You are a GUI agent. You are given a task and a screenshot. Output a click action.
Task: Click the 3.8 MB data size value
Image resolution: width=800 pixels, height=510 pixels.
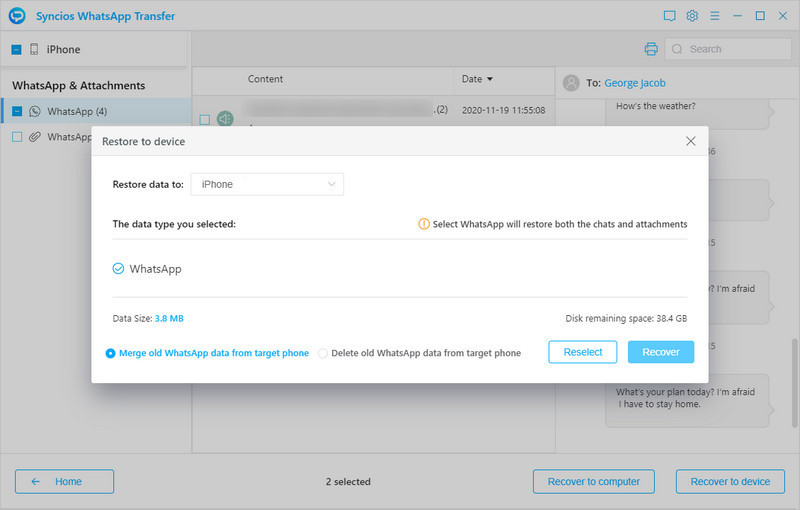[x=169, y=318]
